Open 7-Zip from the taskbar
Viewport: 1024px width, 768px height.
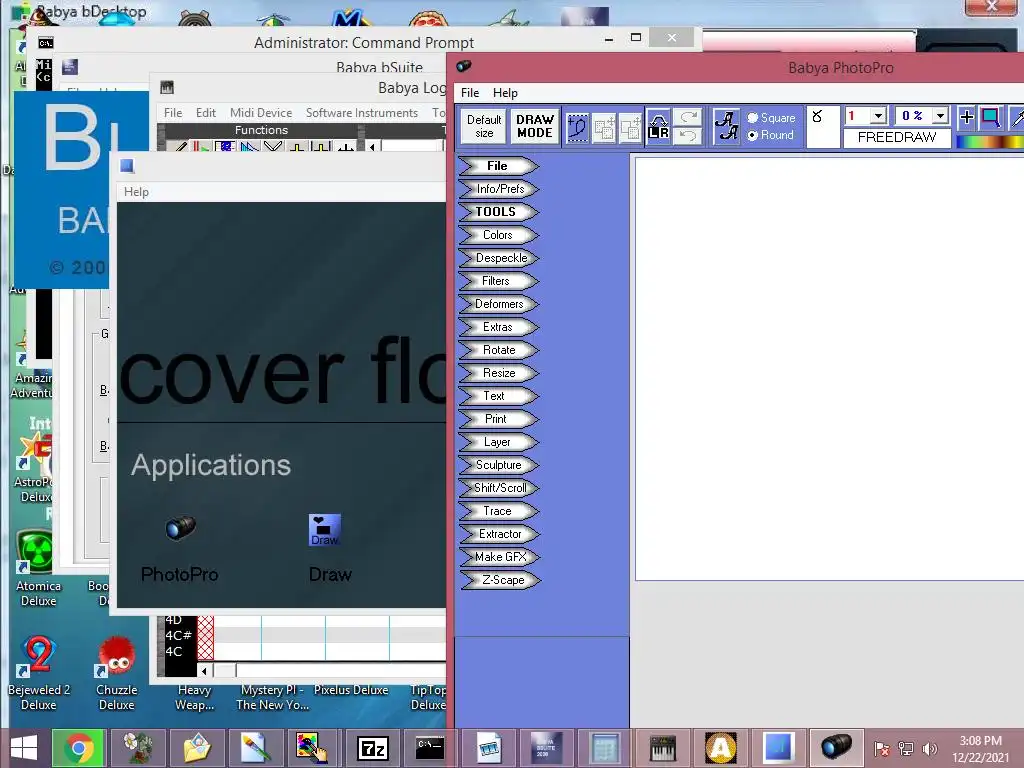[373, 748]
